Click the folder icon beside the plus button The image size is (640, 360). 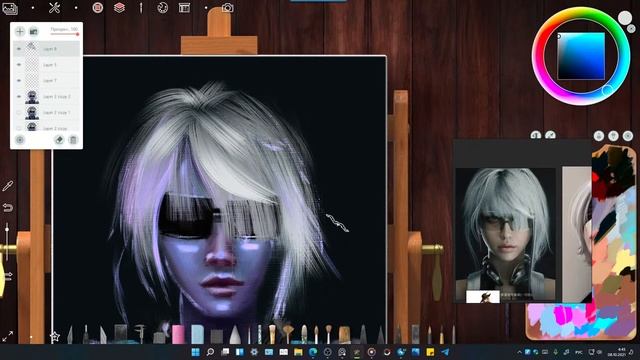33,31
